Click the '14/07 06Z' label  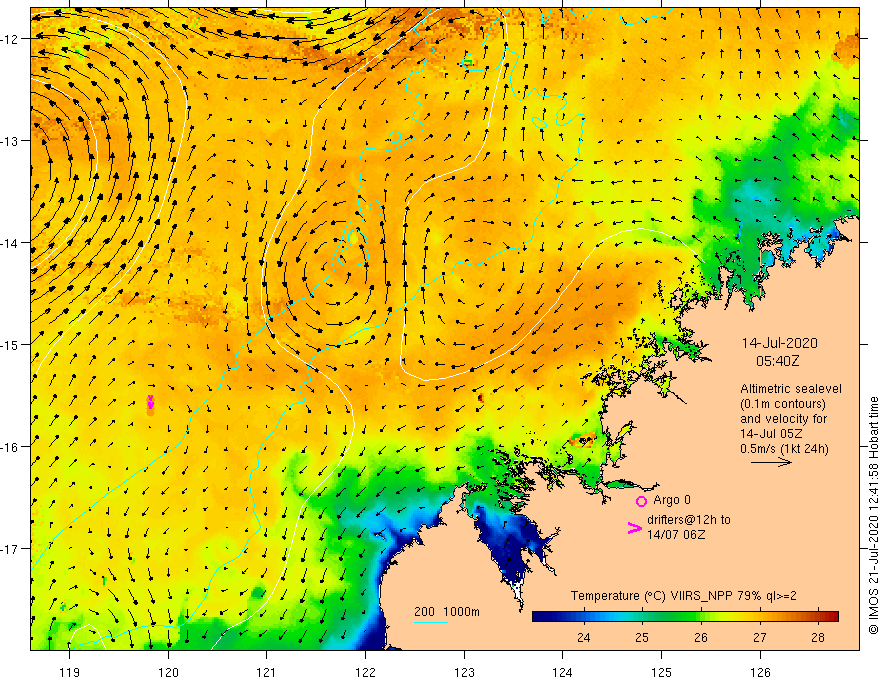pyautogui.click(x=676, y=535)
